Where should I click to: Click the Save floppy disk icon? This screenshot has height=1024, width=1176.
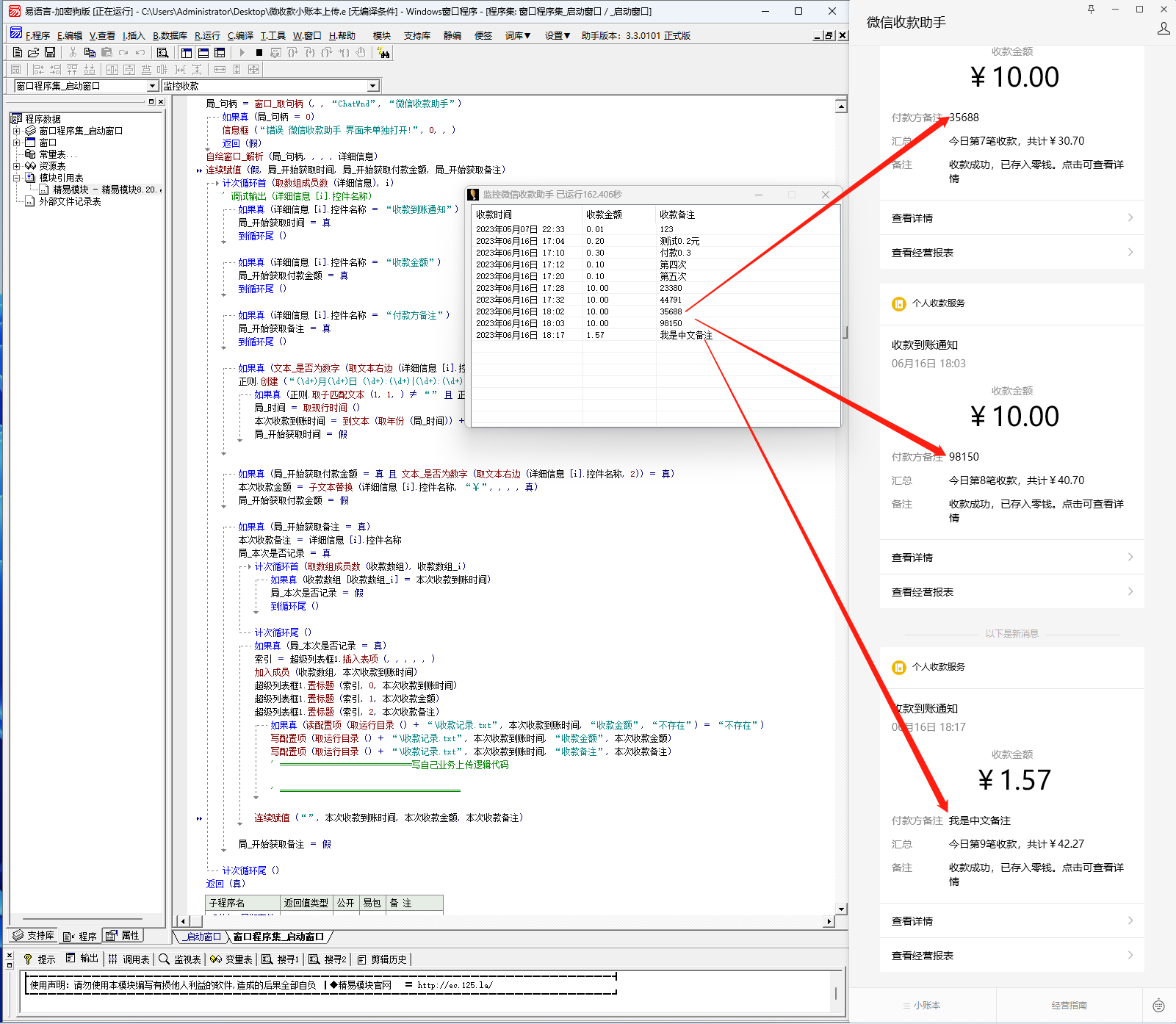coord(50,52)
